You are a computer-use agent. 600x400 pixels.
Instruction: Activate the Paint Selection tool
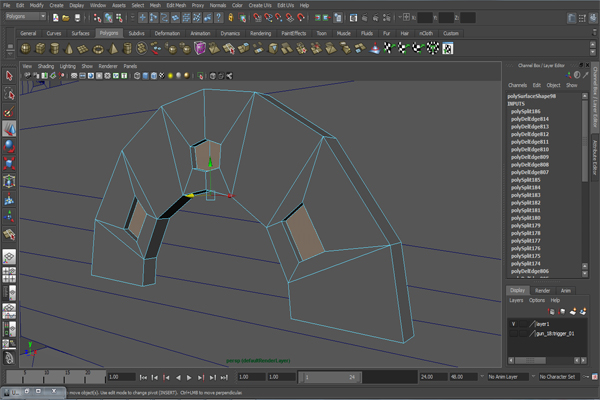point(9,111)
